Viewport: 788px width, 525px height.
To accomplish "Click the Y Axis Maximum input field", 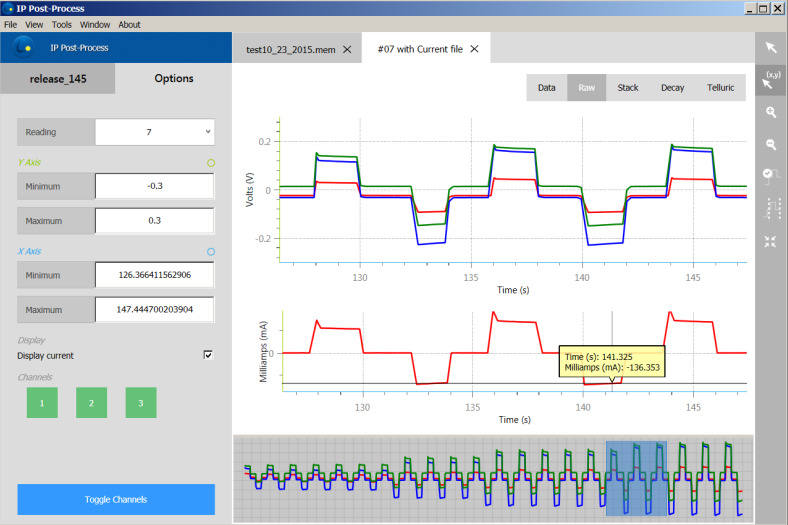I will tap(154, 221).
